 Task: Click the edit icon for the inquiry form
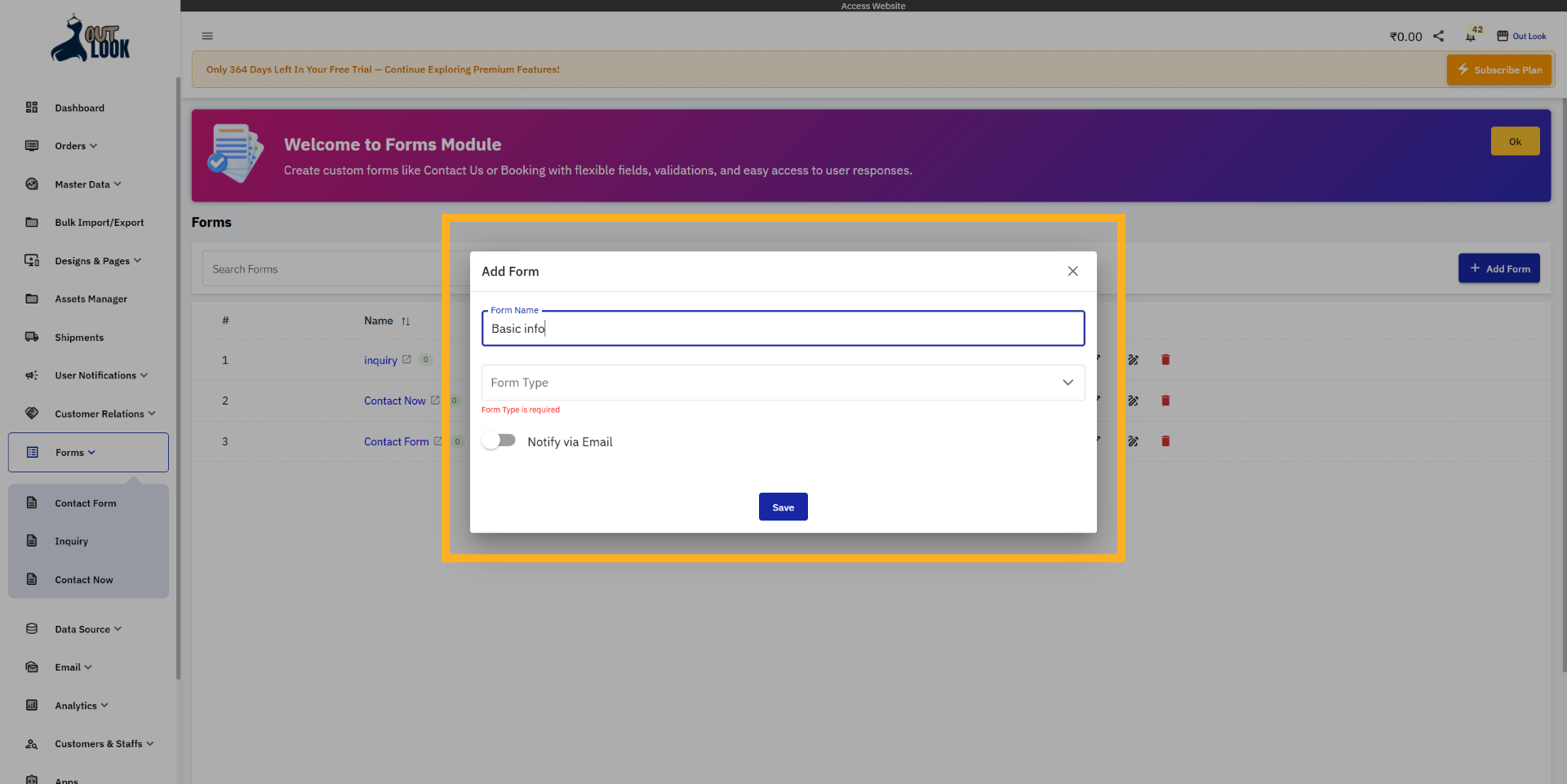(1133, 360)
